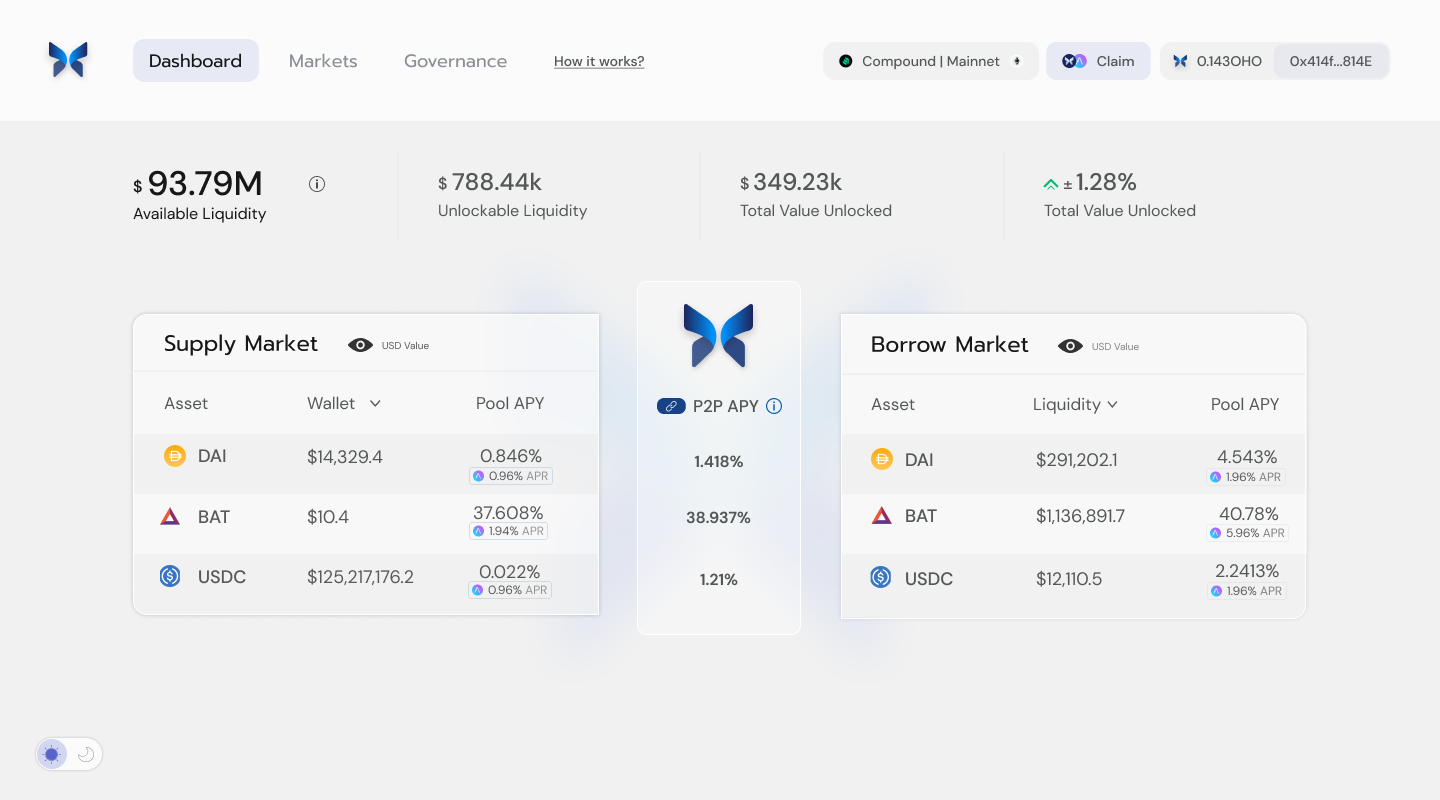
Task: Click the P2P APY info icon
Action: coord(774,406)
